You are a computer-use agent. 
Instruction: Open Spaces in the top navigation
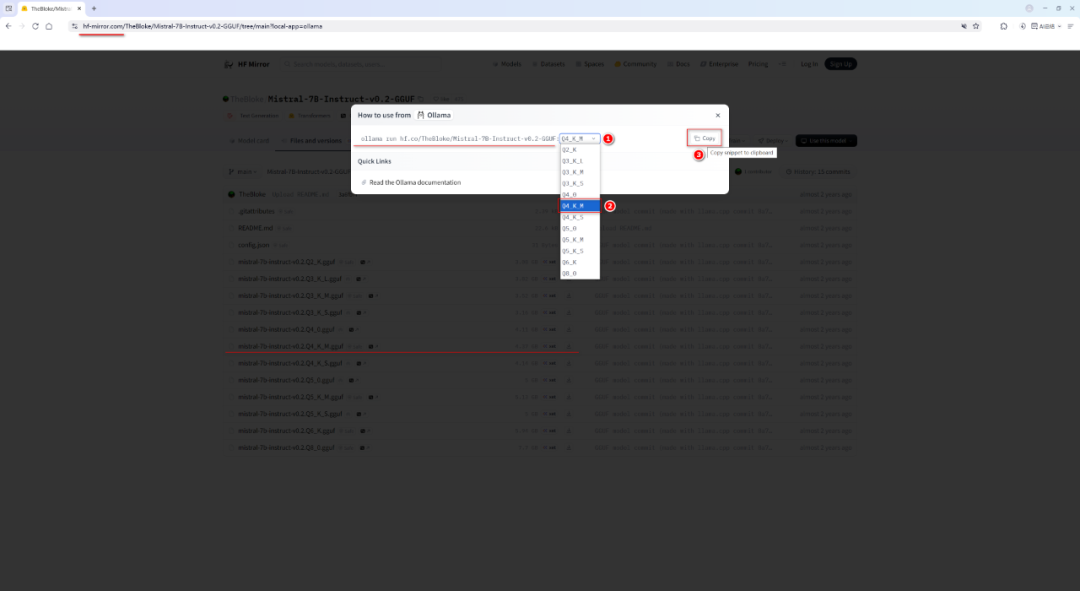[590, 64]
